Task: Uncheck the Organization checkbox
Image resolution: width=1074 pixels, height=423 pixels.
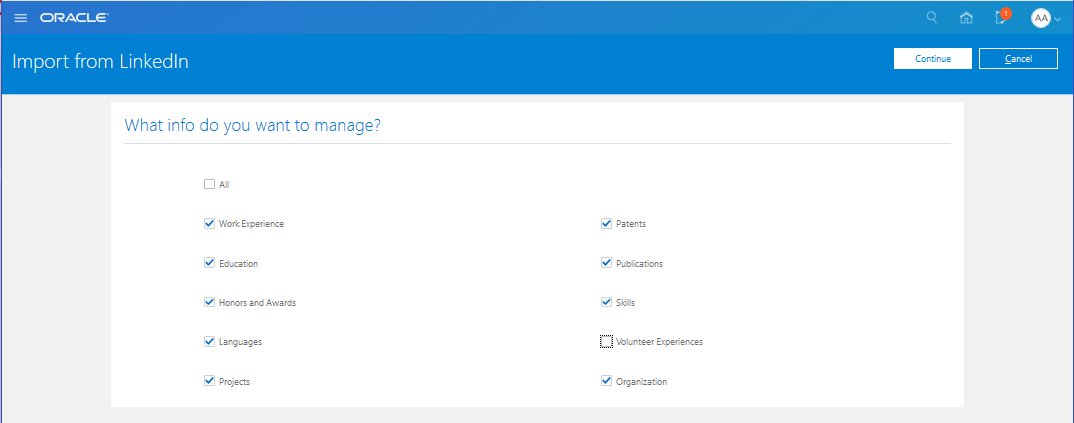Action: pos(606,381)
